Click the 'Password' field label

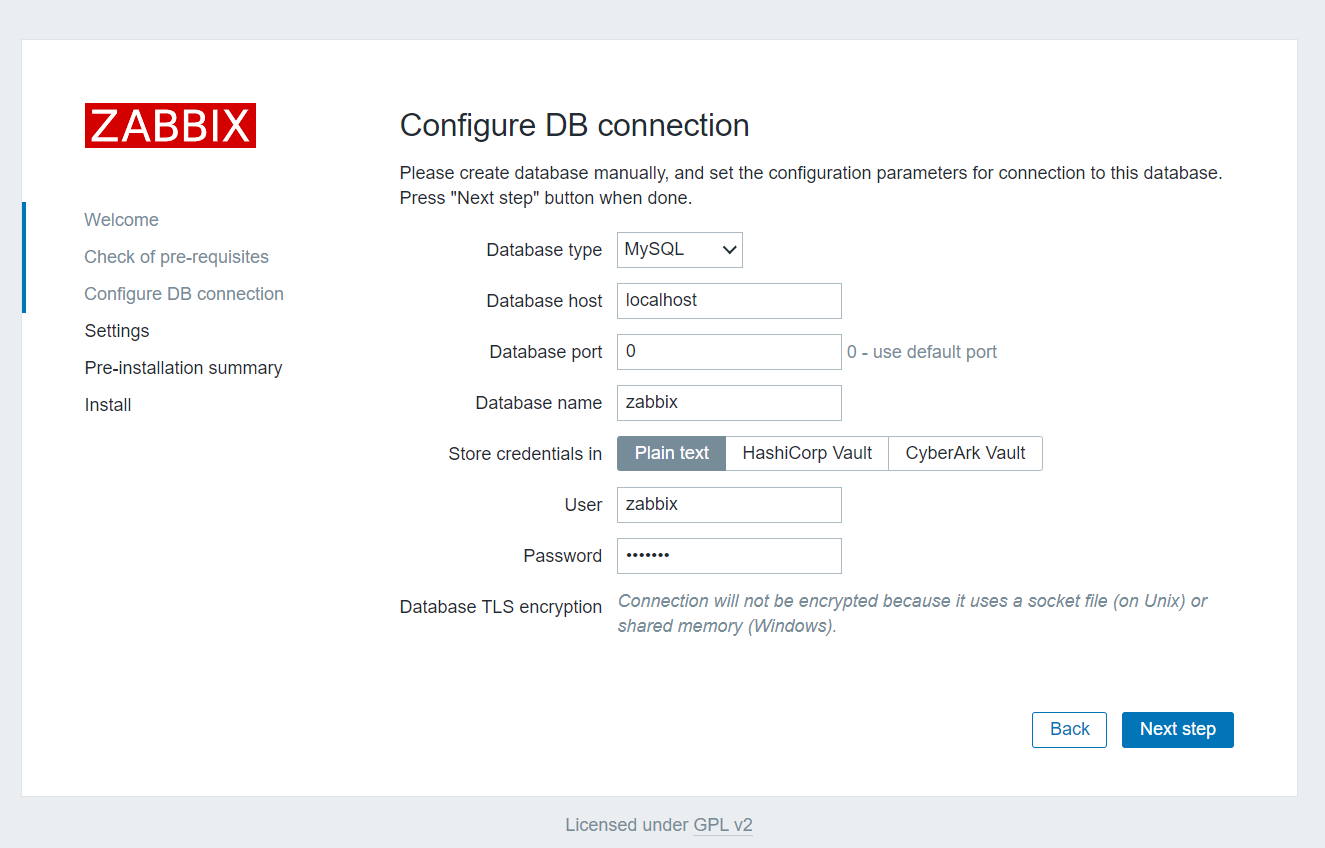pos(563,556)
